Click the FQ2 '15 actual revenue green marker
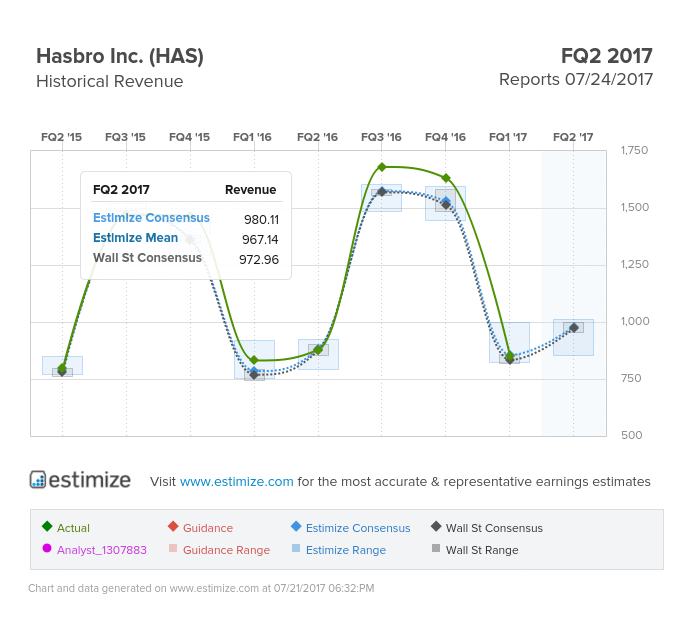Viewport: 685px width, 620px height. (x=62, y=367)
